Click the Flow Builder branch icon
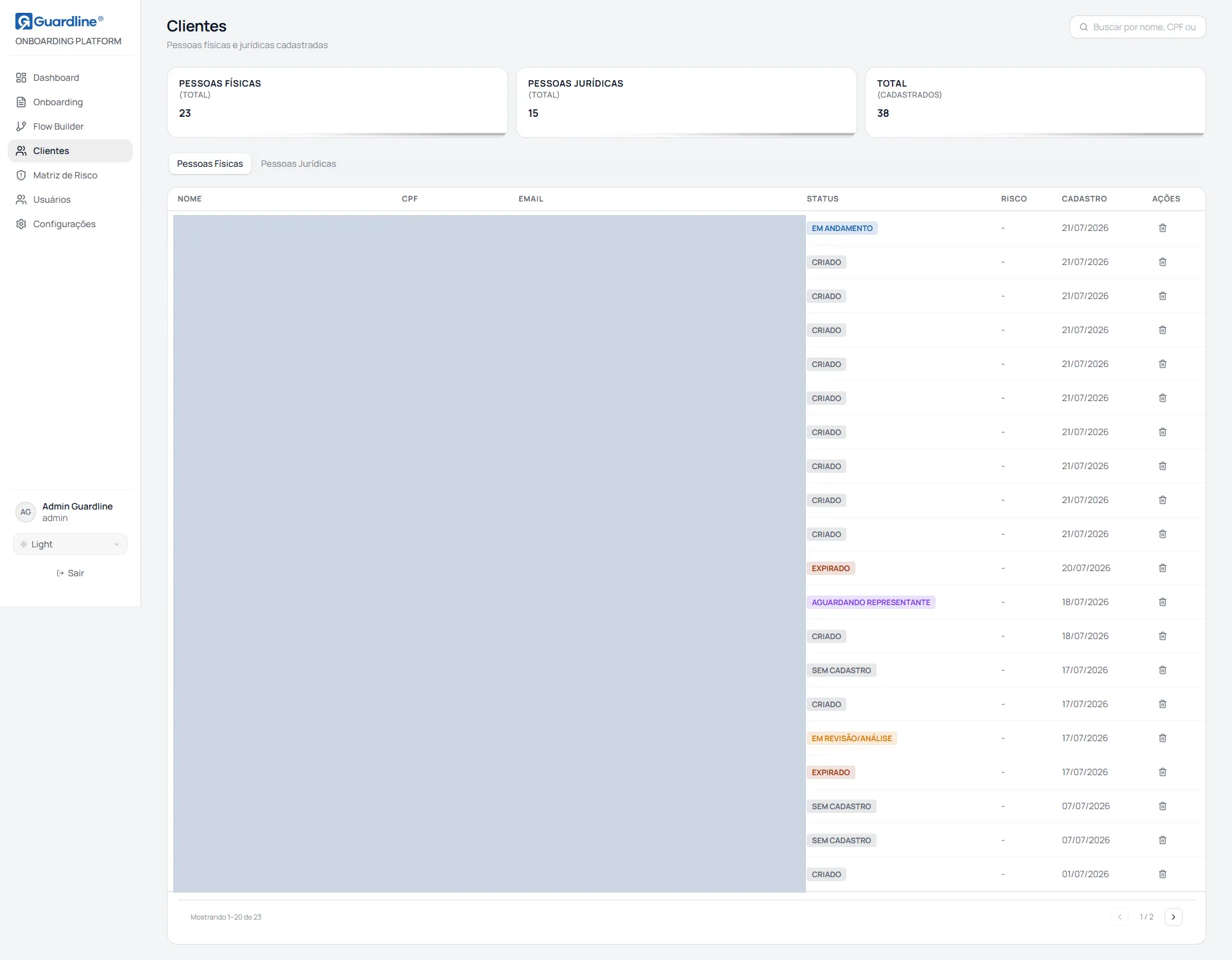Screen dimensions: 1232x960 21,126
